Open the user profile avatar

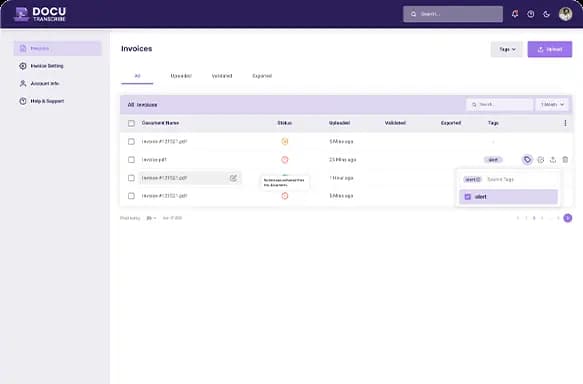coord(565,14)
